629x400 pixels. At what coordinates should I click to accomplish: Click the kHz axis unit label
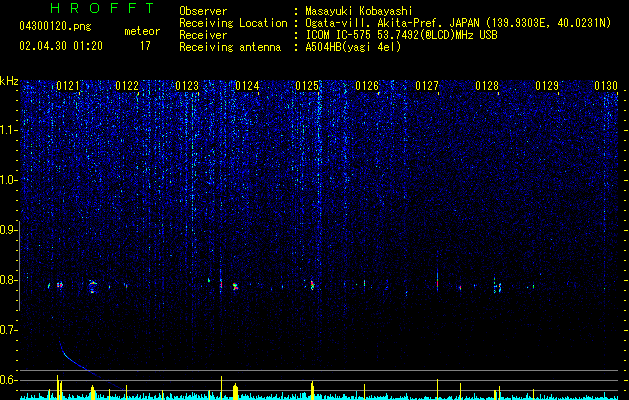(9, 81)
